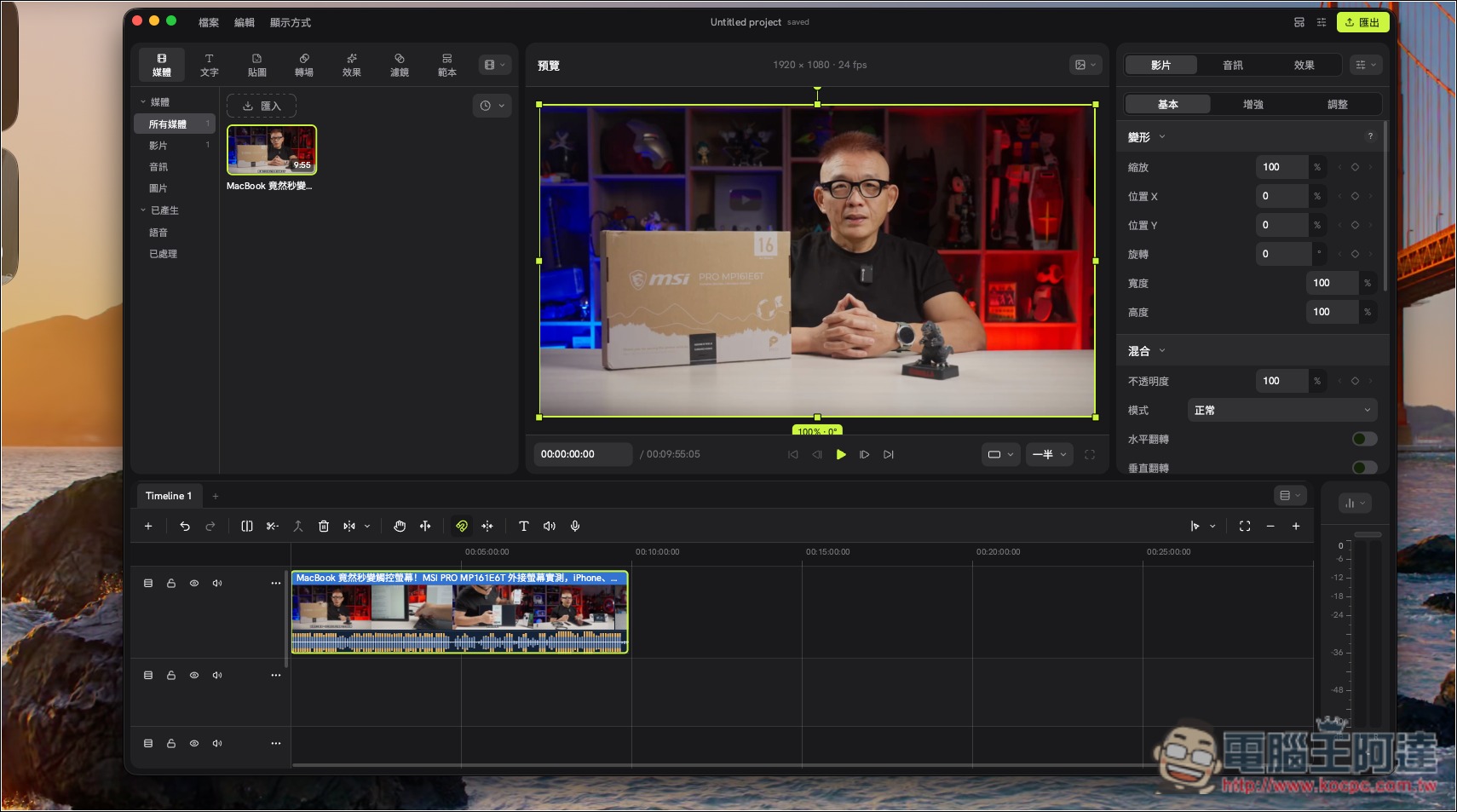Open the 範本 templates panel
The width and height of the screenshot is (1457, 812).
point(447,65)
